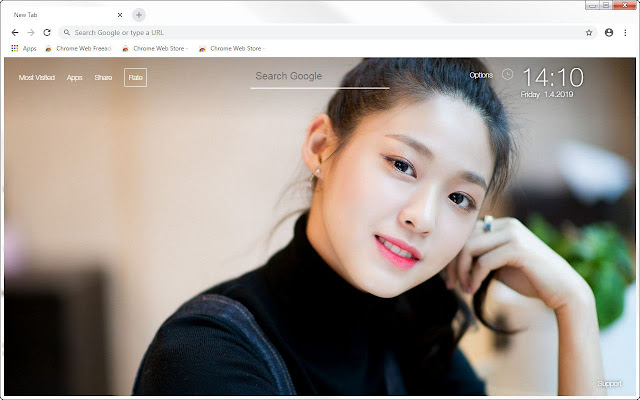The width and height of the screenshot is (640, 400).
Task: Open Apps menu on new tab page
Action: pyautogui.click(x=75, y=78)
